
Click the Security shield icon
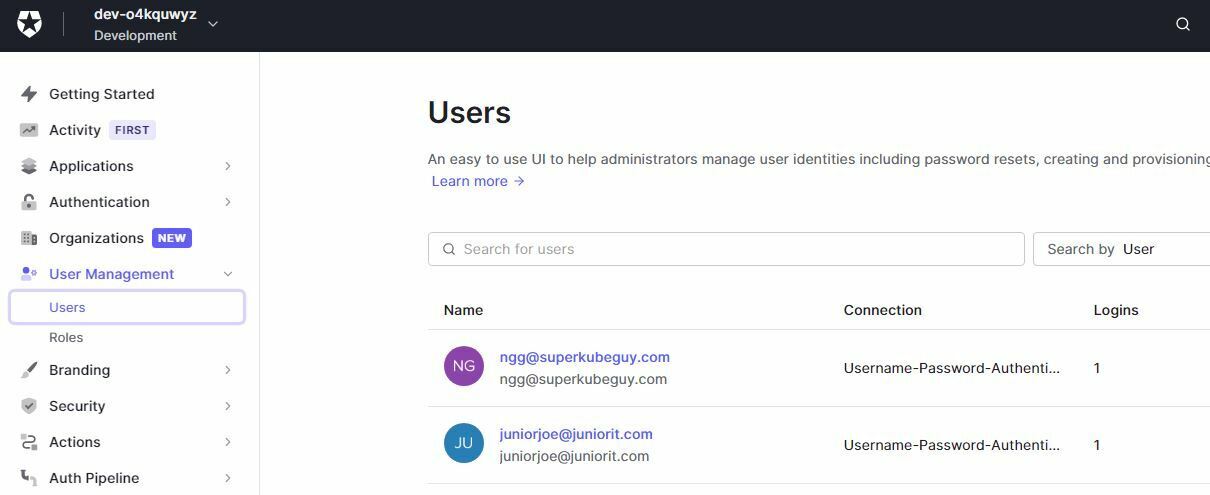[29, 406]
